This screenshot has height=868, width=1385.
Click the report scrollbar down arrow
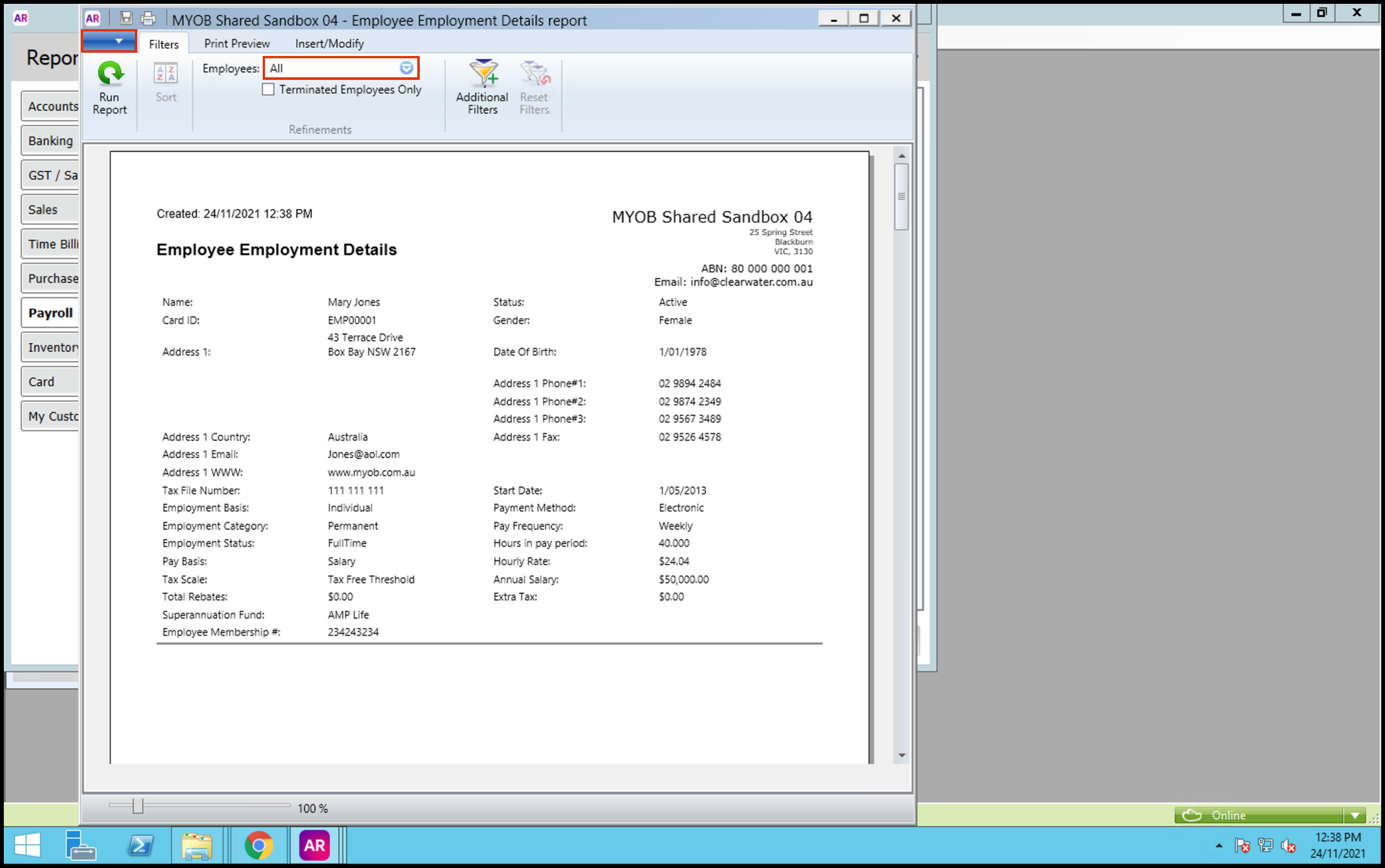point(902,756)
